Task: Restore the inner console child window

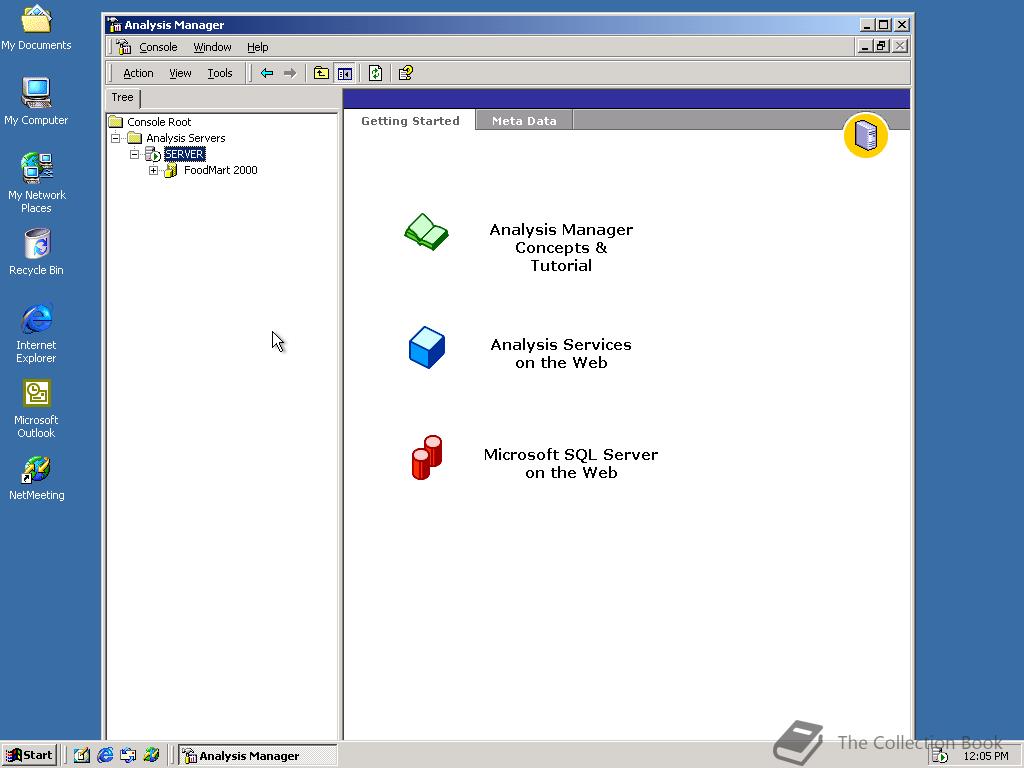Action: coord(882,46)
